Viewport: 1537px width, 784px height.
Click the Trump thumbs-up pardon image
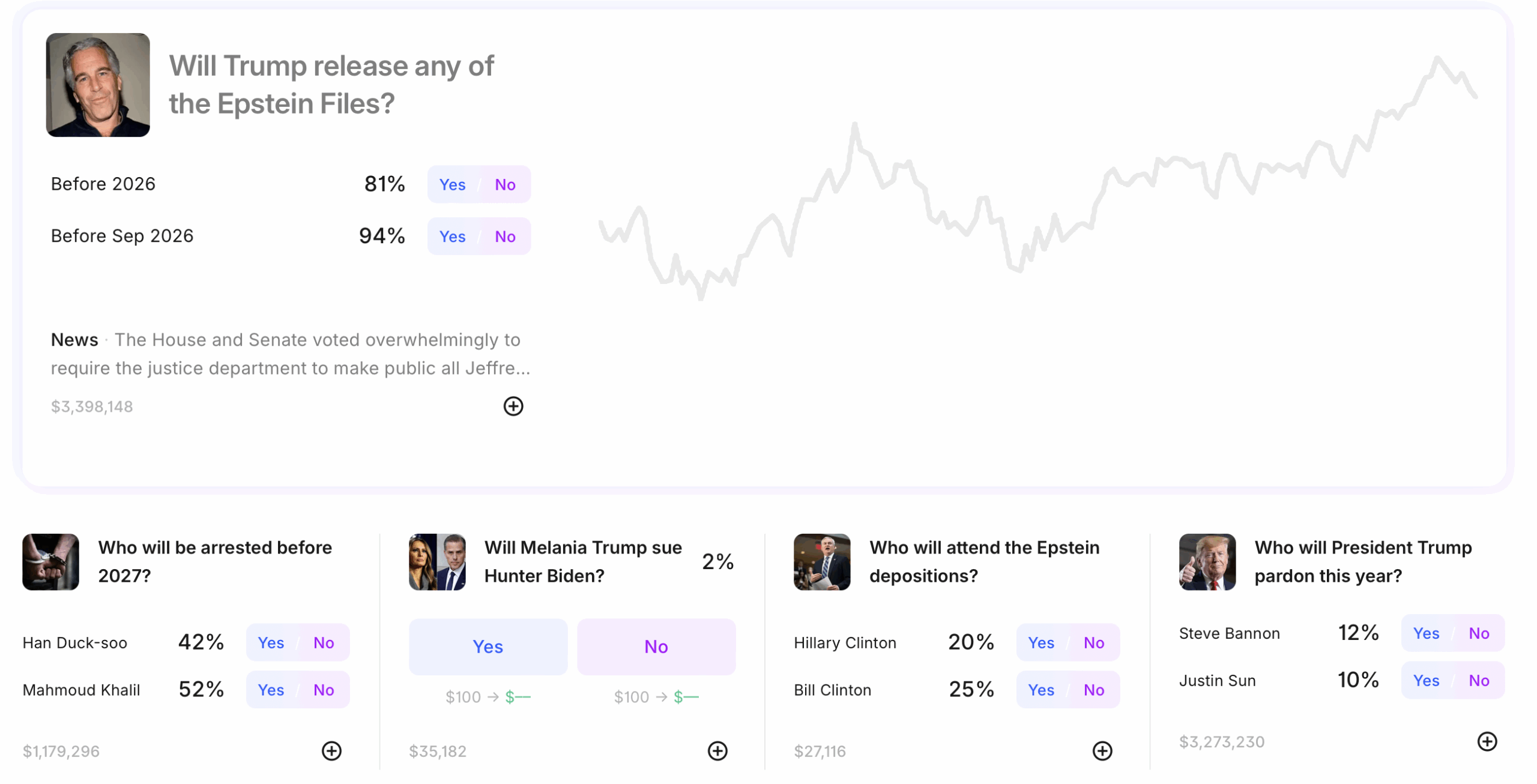1207,562
